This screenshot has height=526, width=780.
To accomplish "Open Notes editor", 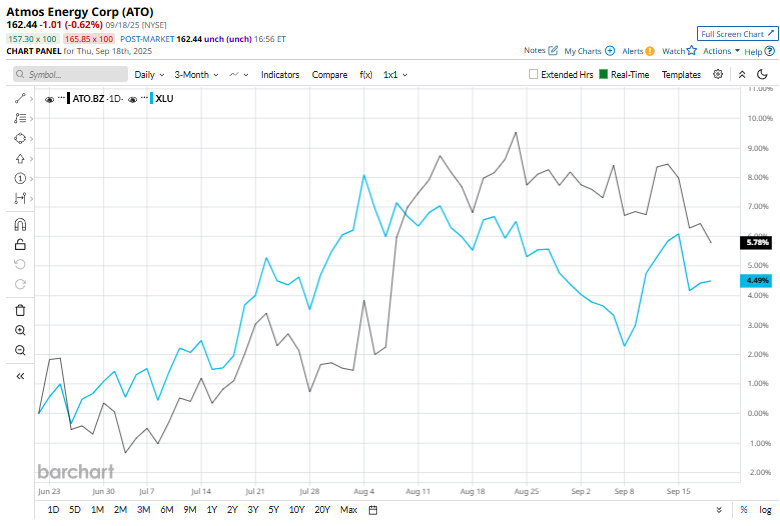I will pos(541,50).
